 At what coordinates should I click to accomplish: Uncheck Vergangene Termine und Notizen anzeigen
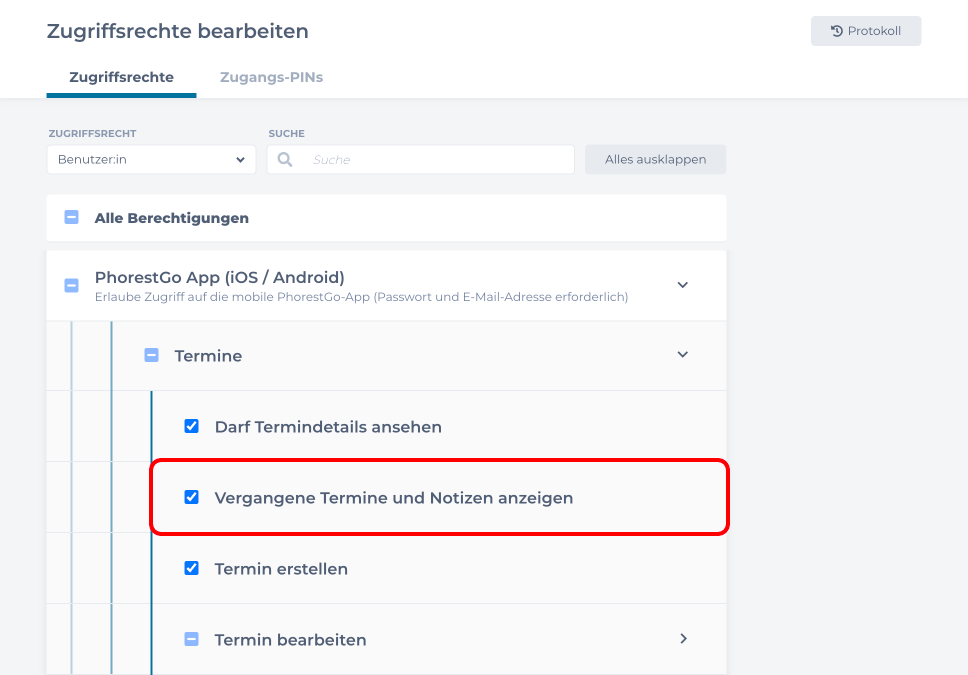192,497
